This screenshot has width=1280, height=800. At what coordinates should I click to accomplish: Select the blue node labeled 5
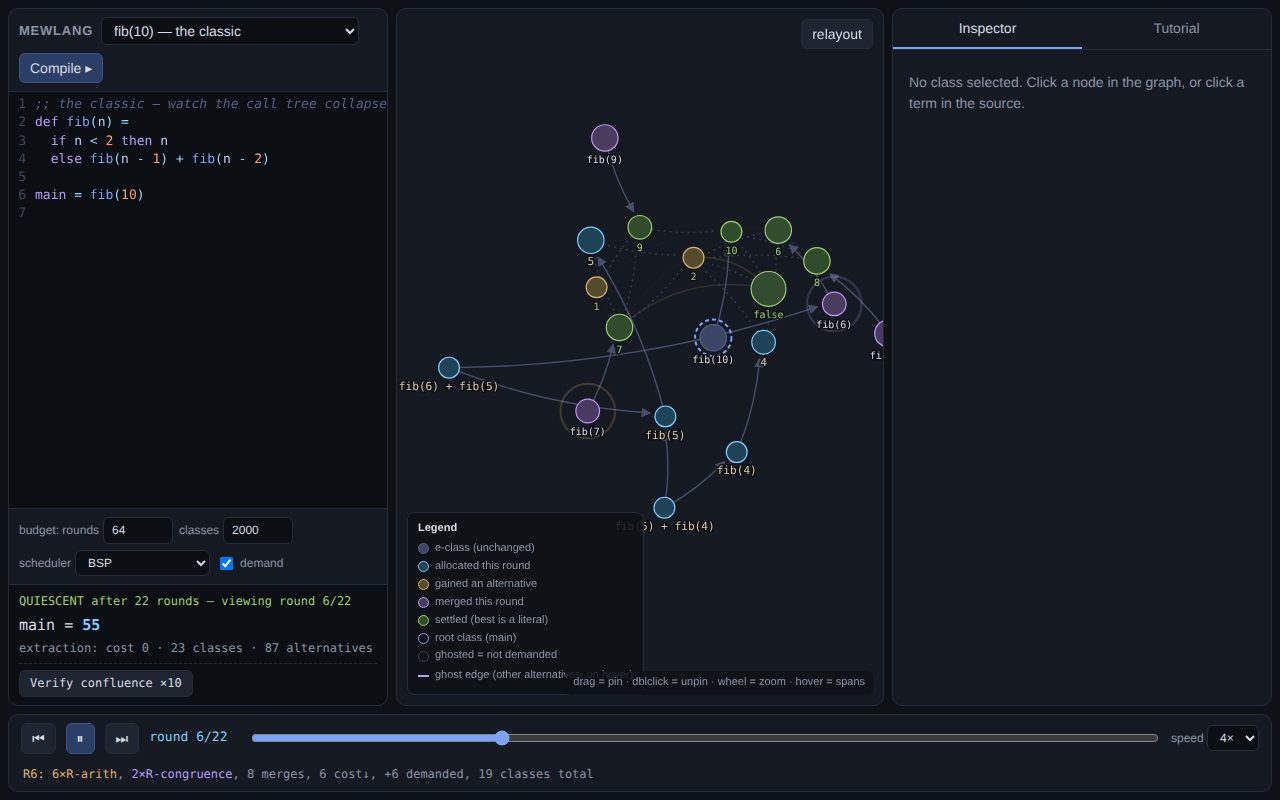[591, 240]
